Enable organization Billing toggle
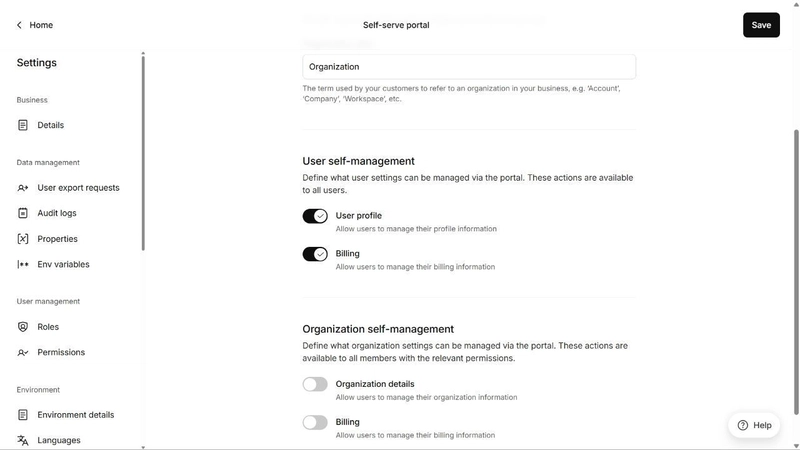This screenshot has width=800, height=450. click(315, 422)
